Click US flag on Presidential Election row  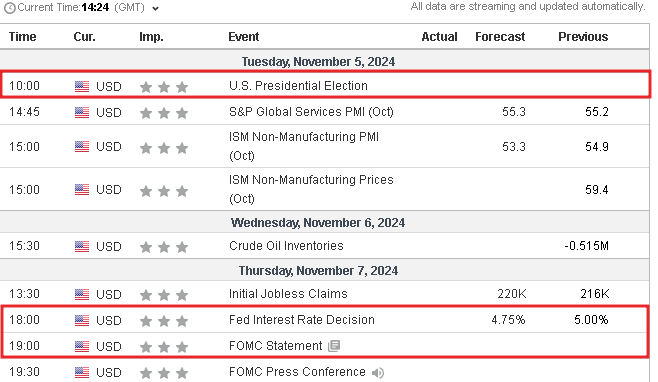coord(82,86)
